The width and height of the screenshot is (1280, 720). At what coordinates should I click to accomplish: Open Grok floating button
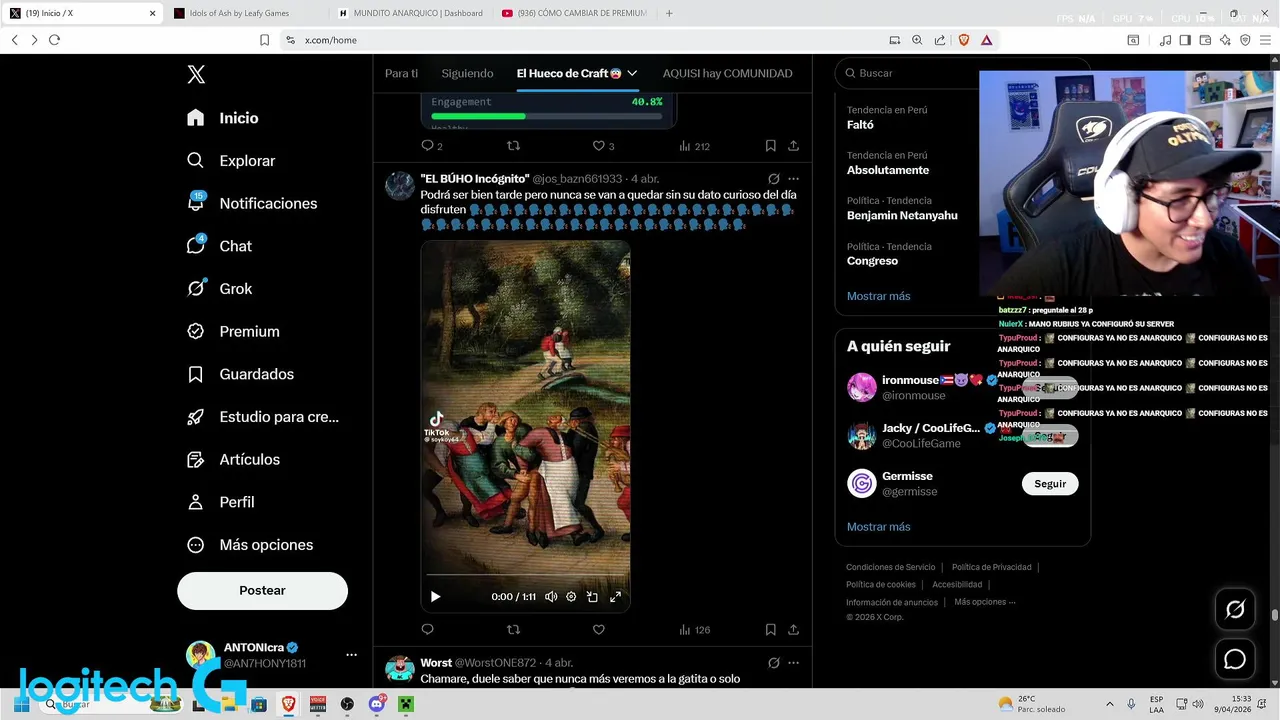[1235, 609]
